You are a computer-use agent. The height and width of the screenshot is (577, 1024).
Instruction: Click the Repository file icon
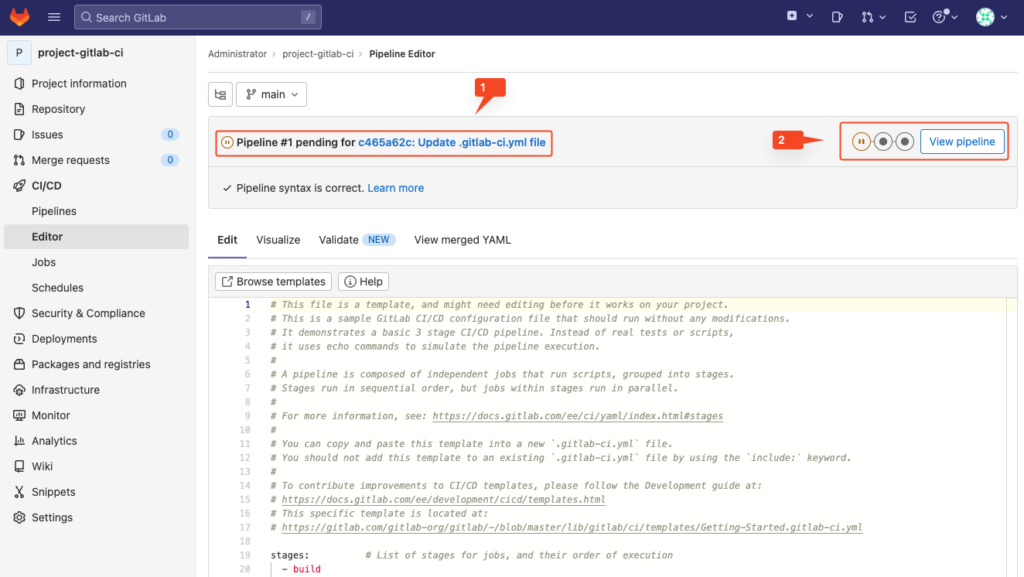tap(19, 109)
